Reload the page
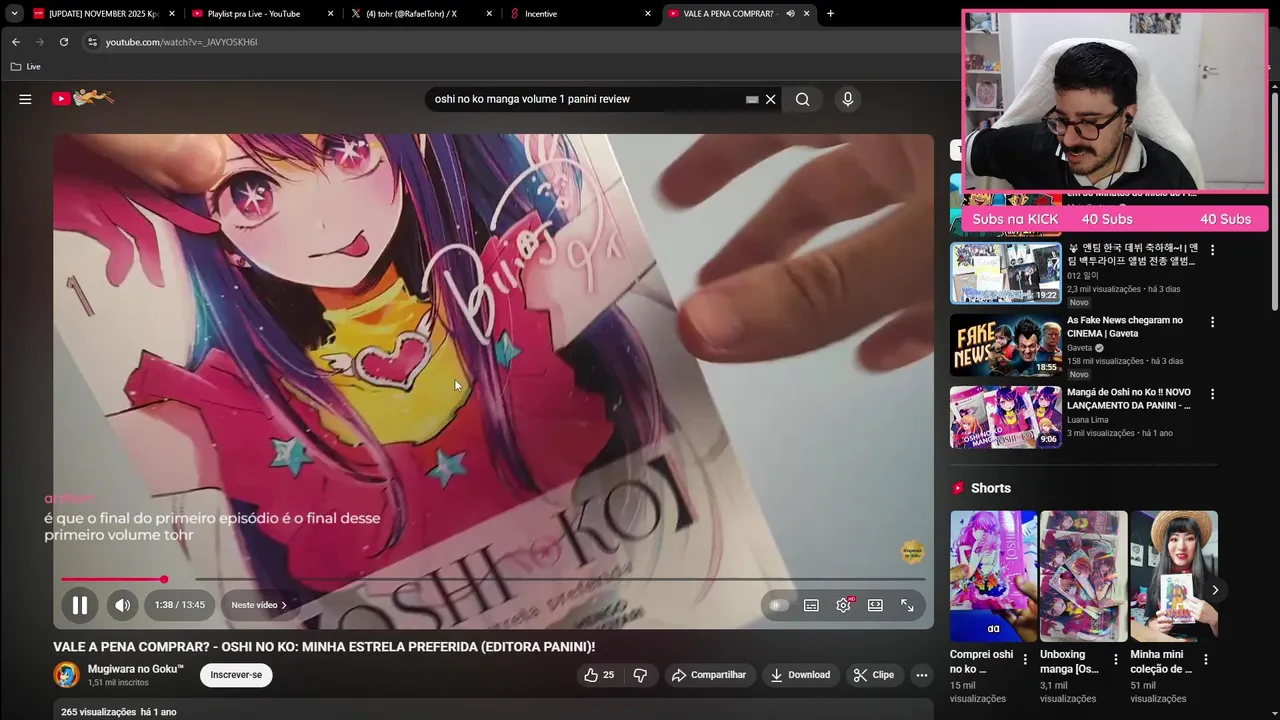 coord(64,42)
